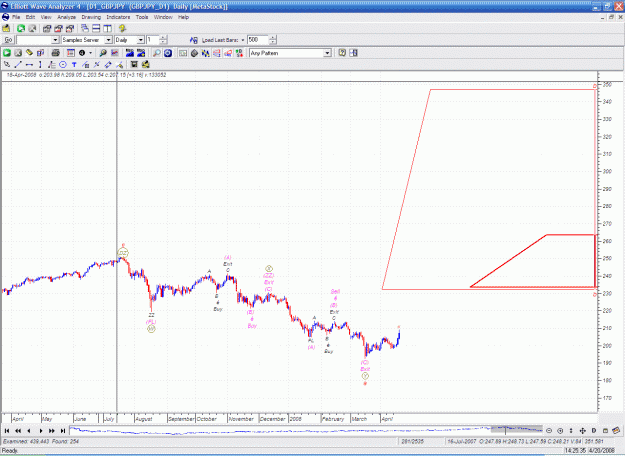Click the February month label on time axis
This screenshot has height=456, width=625.
click(x=333, y=419)
